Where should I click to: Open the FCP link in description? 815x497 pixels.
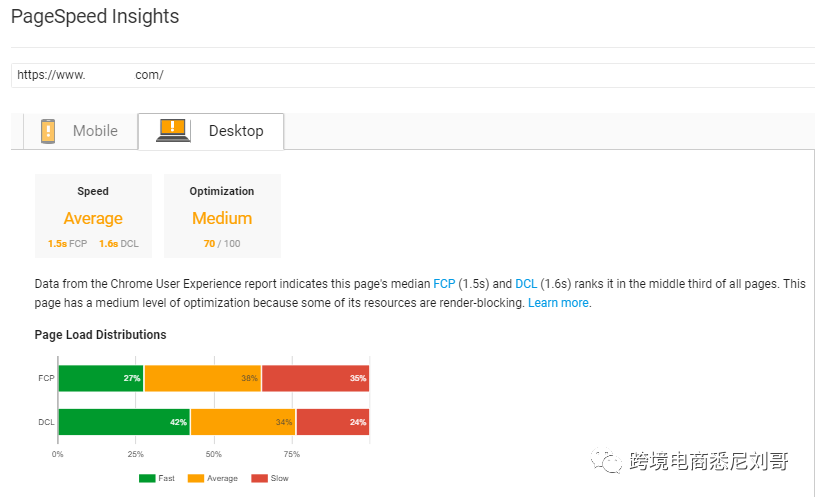(444, 284)
